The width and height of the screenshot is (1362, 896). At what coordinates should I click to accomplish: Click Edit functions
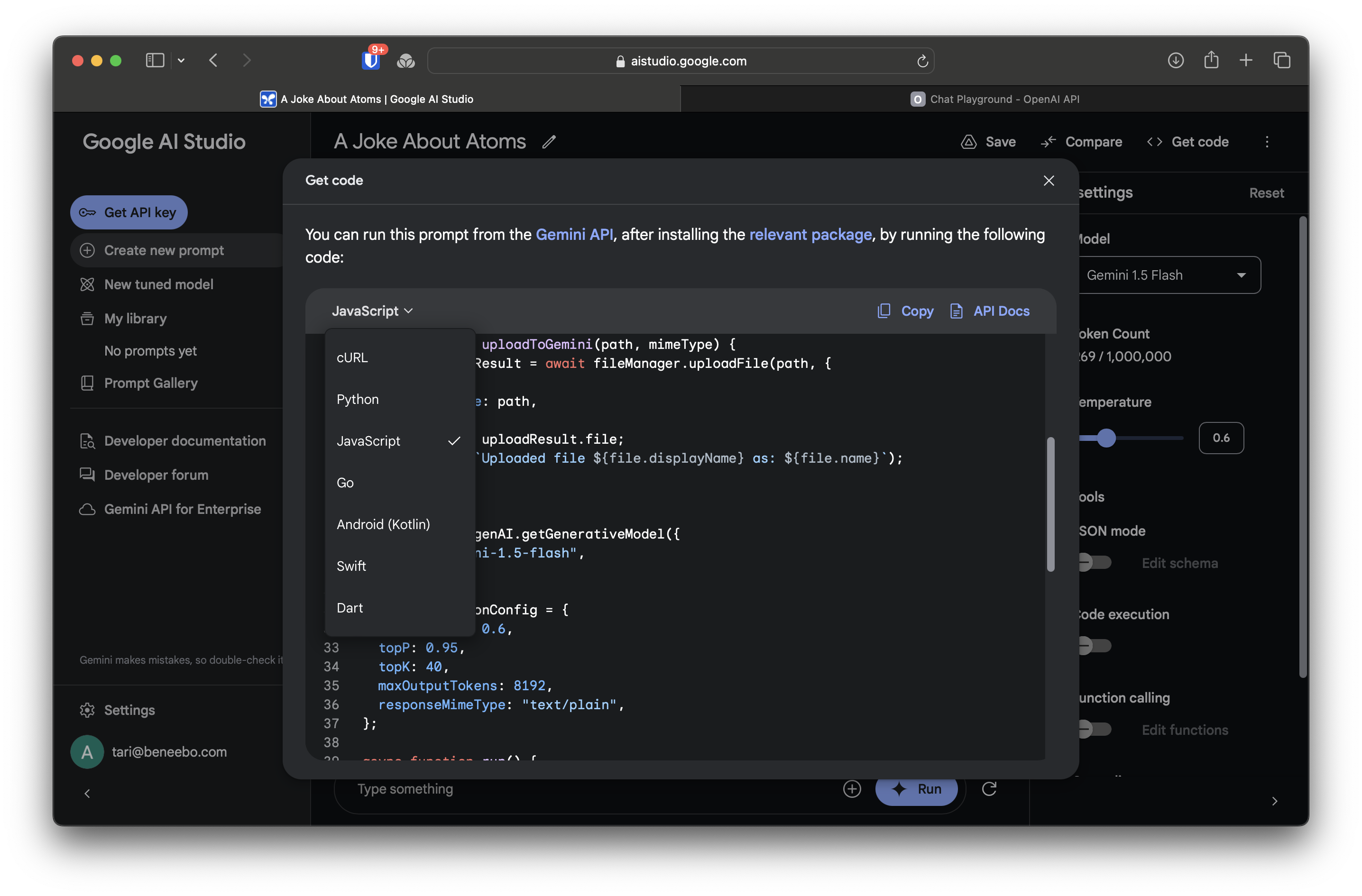tap(1185, 730)
